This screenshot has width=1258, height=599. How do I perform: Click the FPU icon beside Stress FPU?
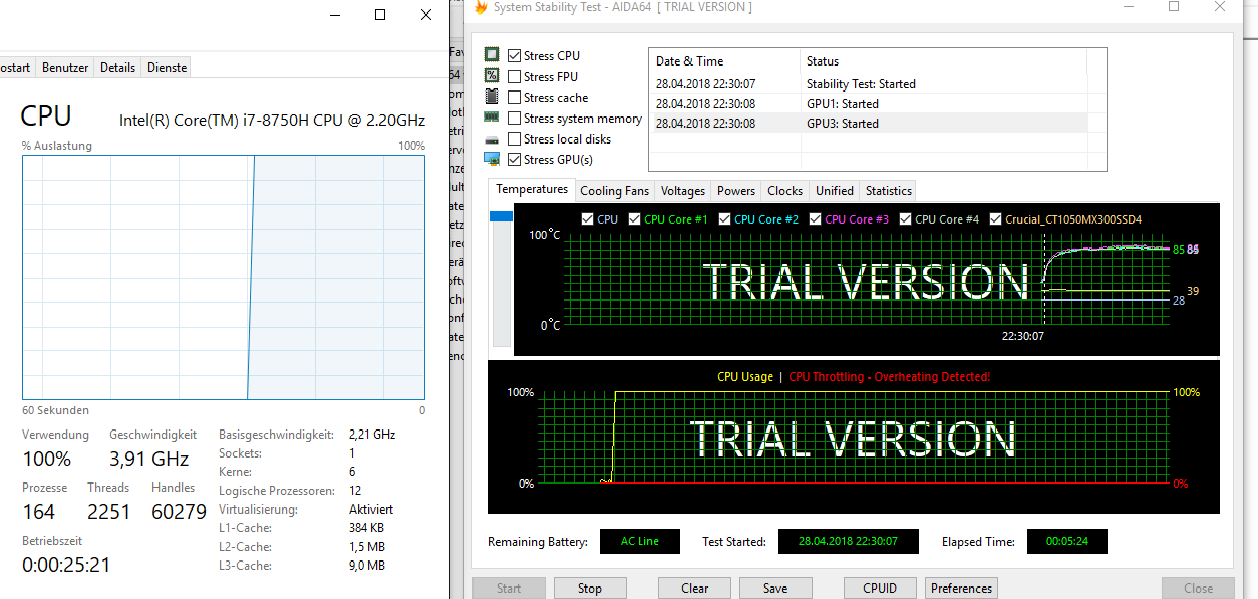[492, 76]
